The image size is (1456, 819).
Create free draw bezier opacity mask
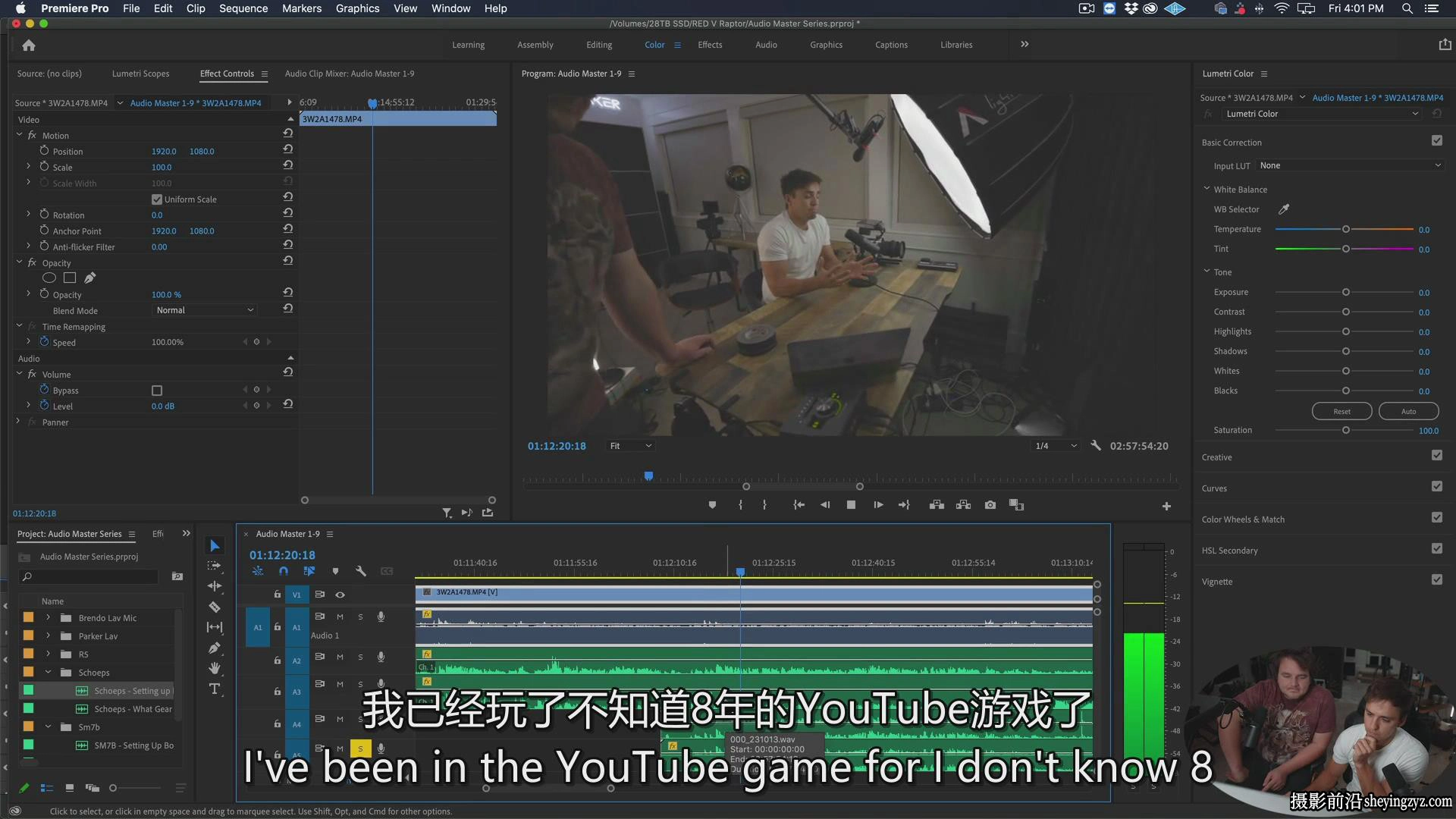point(90,278)
